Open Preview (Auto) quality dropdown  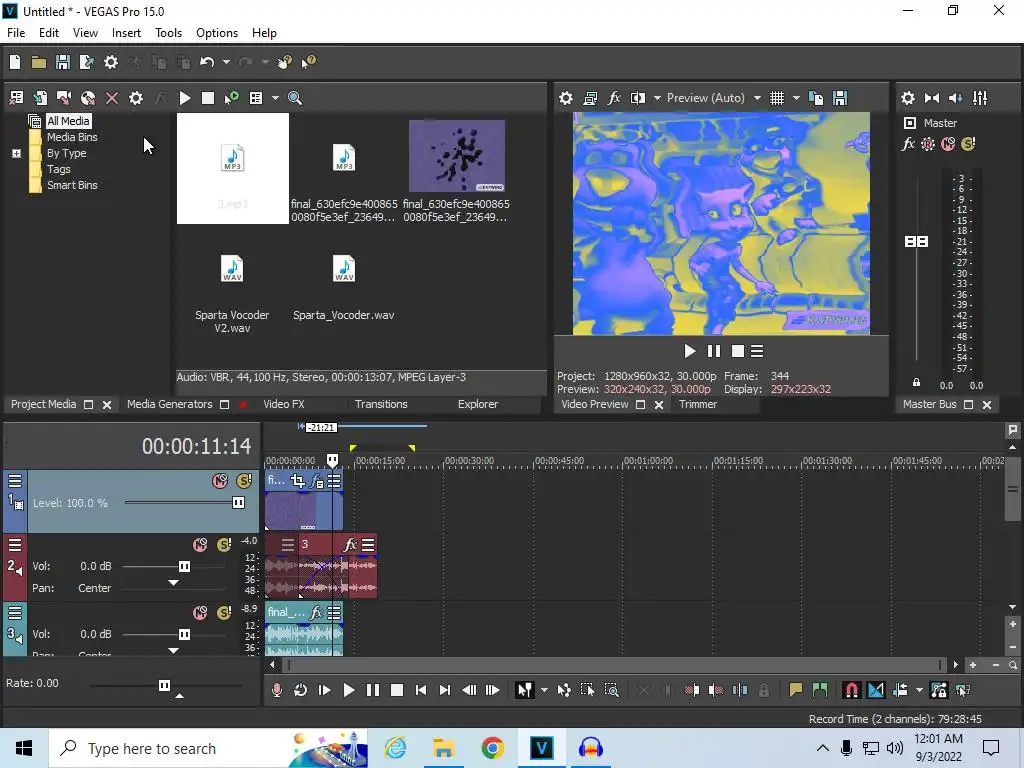coord(757,98)
